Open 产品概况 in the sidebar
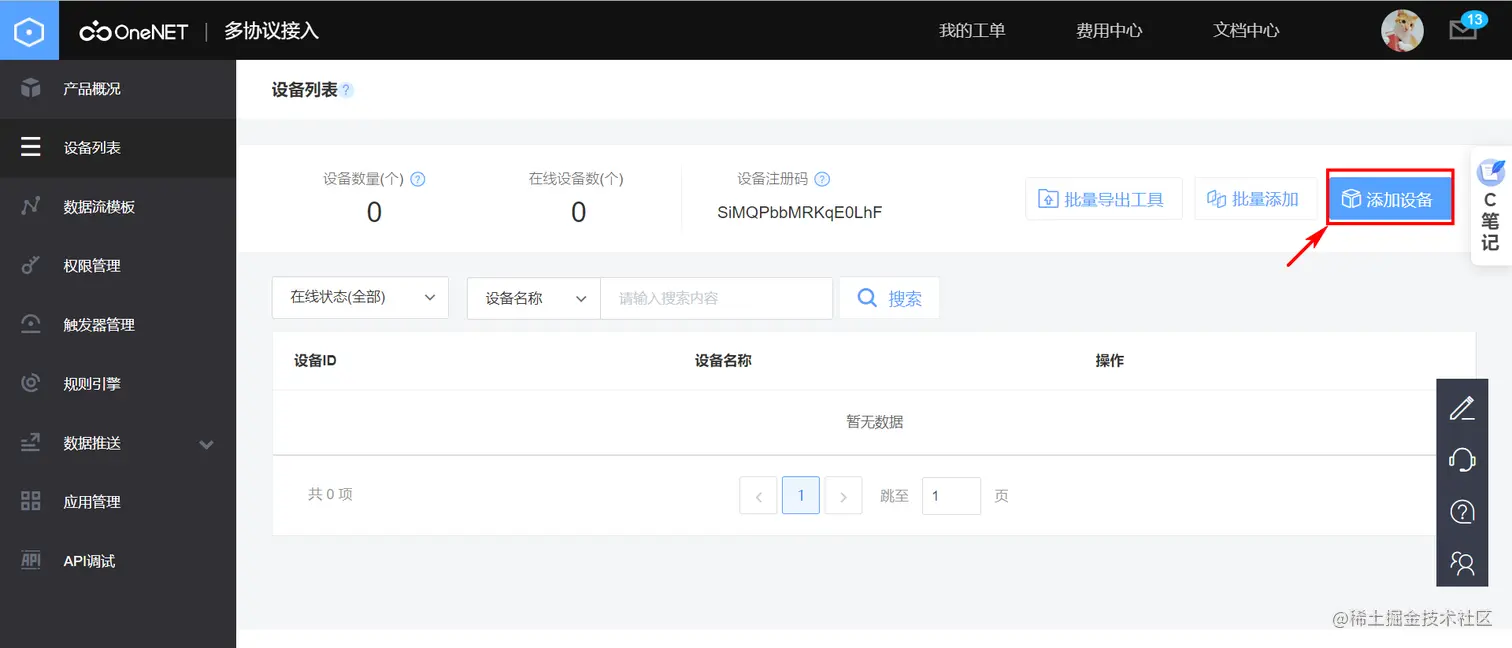The height and width of the screenshot is (648, 1512). pyautogui.click(x=92, y=88)
